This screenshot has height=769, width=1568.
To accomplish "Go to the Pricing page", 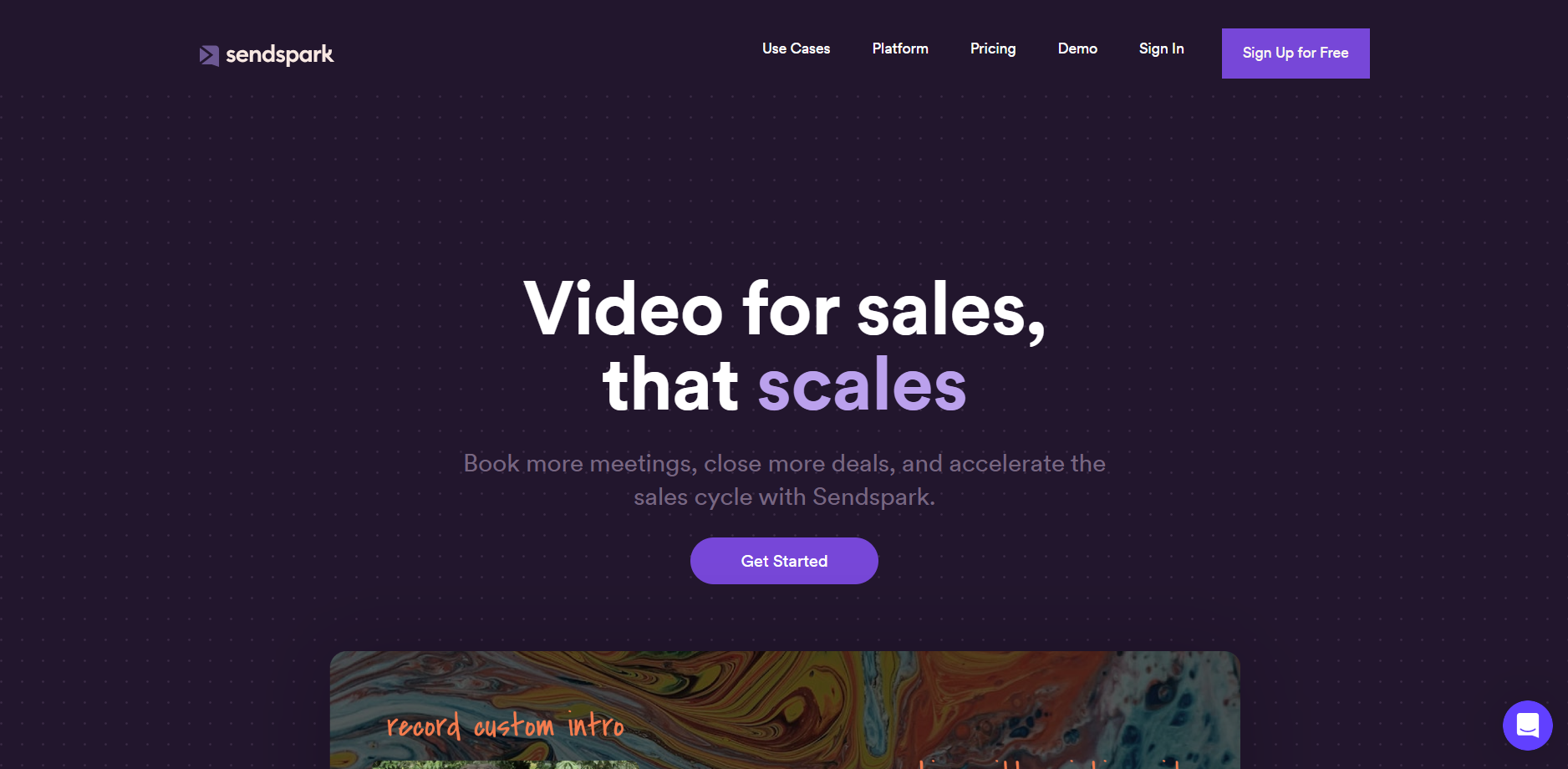I will point(993,48).
